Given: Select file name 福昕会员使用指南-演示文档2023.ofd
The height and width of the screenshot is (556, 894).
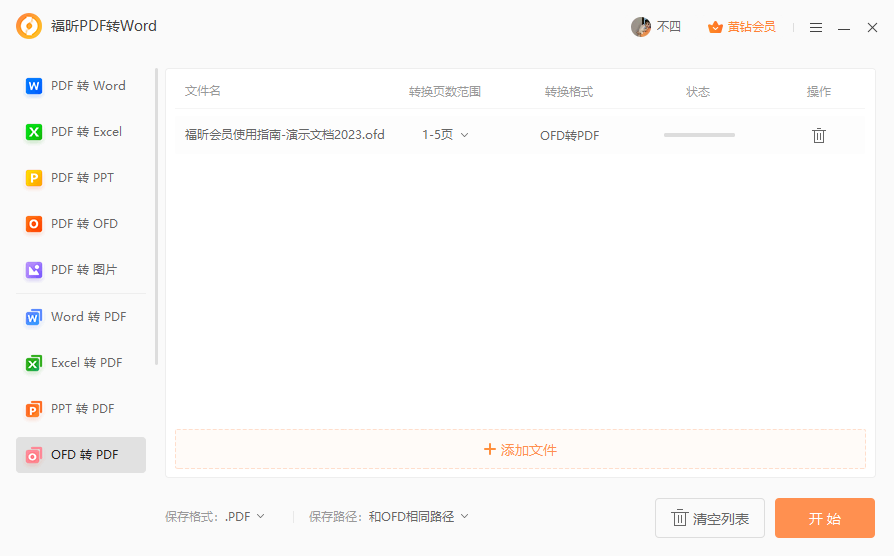Looking at the screenshot, I should point(285,135).
